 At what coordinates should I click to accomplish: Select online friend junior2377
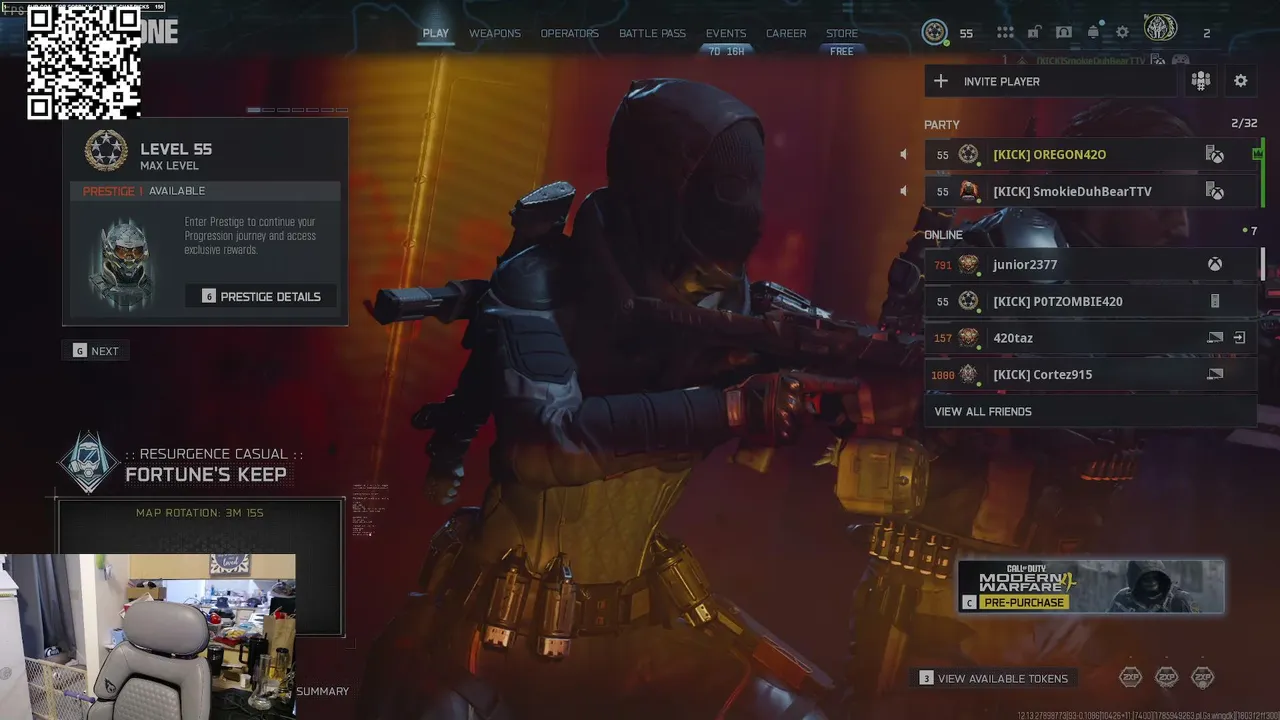click(1090, 265)
